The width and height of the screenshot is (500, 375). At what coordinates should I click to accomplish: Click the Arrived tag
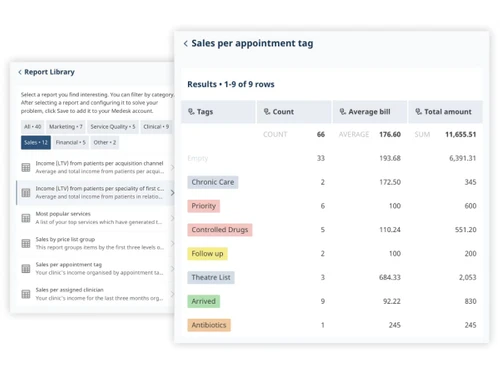coord(203,301)
